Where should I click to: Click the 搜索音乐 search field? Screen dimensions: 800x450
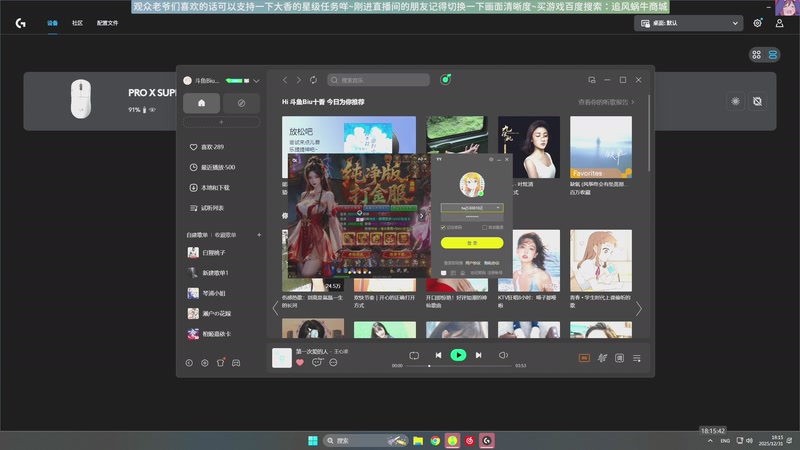tap(379, 80)
